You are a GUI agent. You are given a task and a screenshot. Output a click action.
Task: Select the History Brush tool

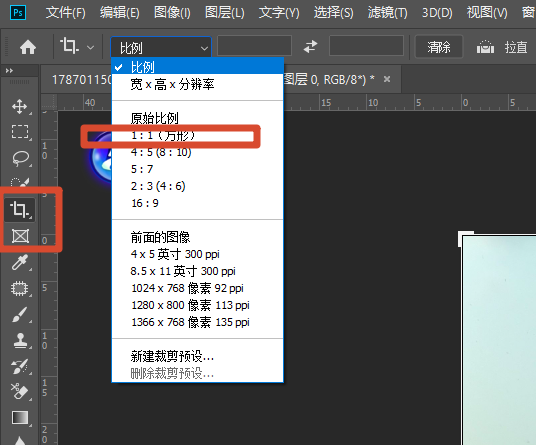click(x=20, y=366)
